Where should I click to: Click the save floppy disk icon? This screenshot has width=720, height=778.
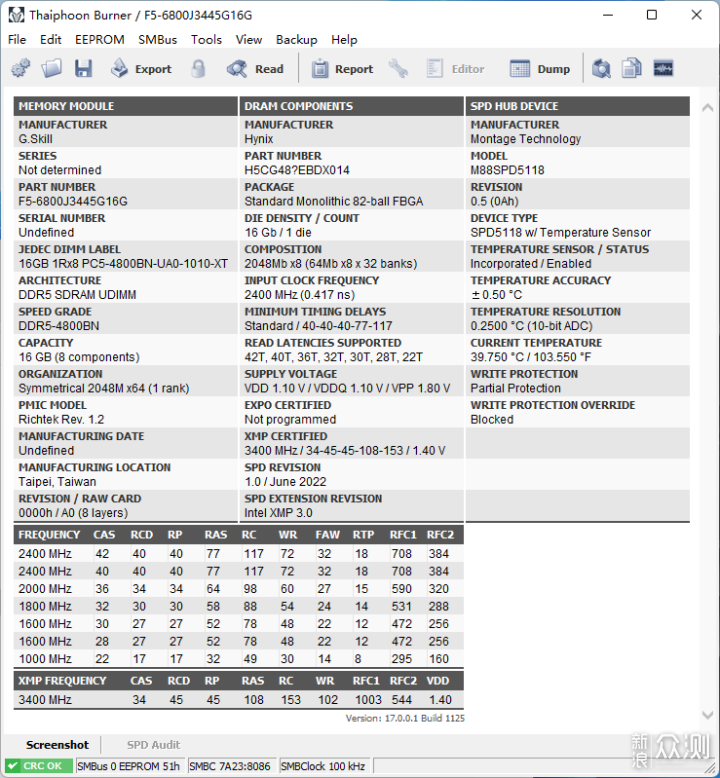point(83,68)
